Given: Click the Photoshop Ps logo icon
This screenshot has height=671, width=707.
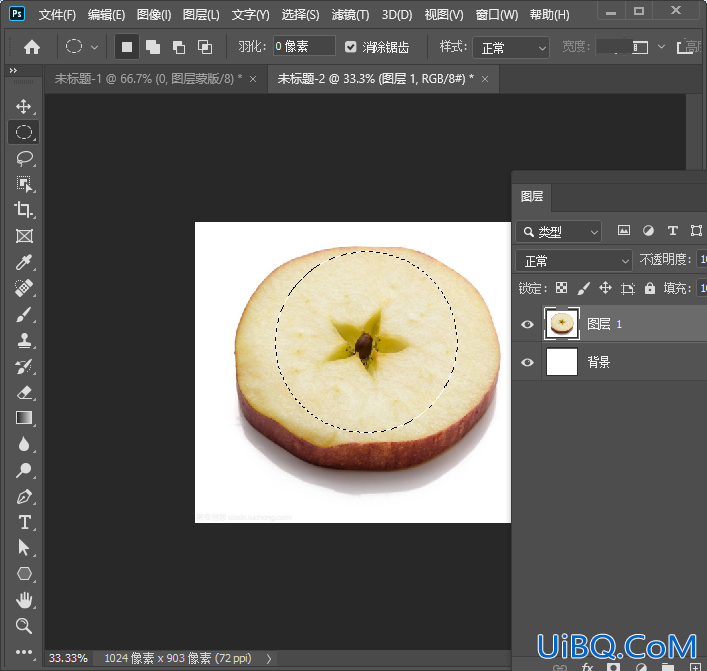Looking at the screenshot, I should pyautogui.click(x=17, y=14).
